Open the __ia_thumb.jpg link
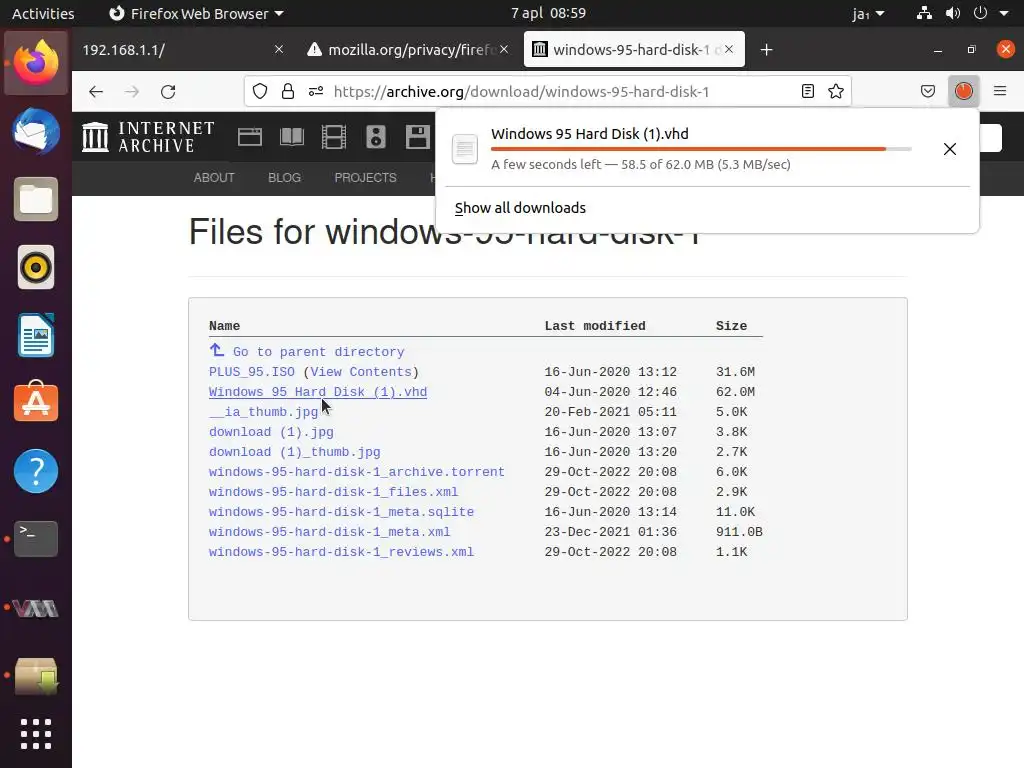 [x=264, y=411]
